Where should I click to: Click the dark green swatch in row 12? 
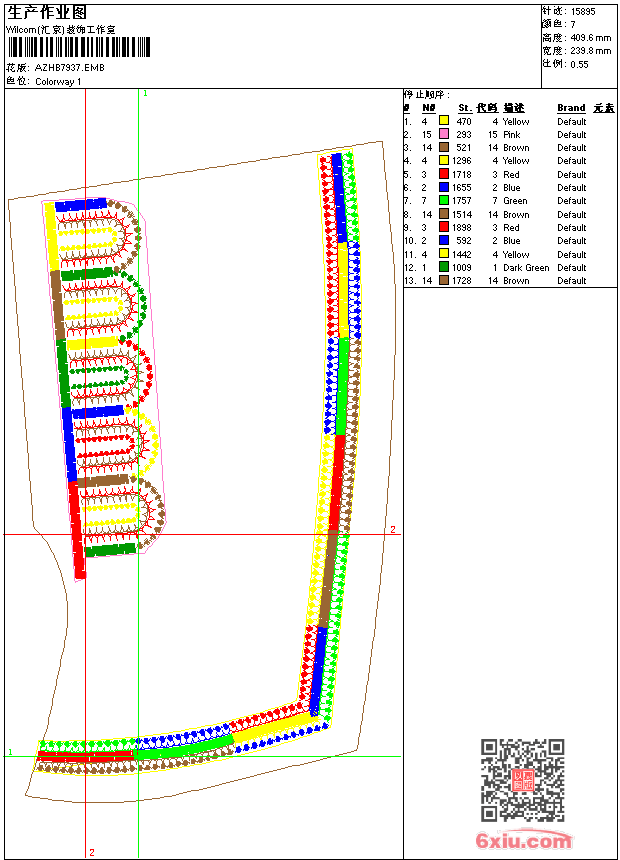pyautogui.click(x=444, y=268)
